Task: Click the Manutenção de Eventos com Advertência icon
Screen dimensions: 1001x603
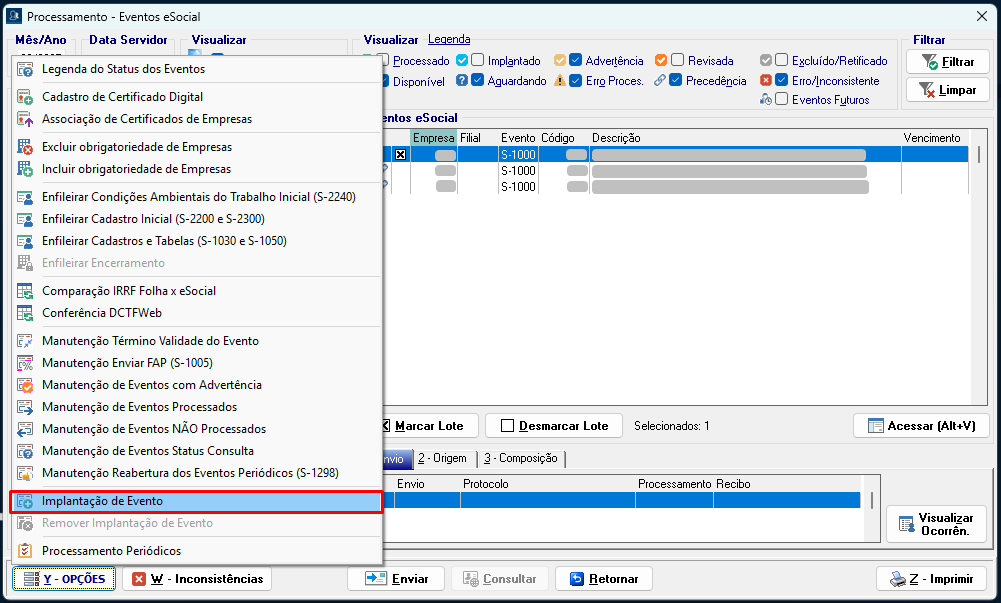Action: (x=25, y=385)
